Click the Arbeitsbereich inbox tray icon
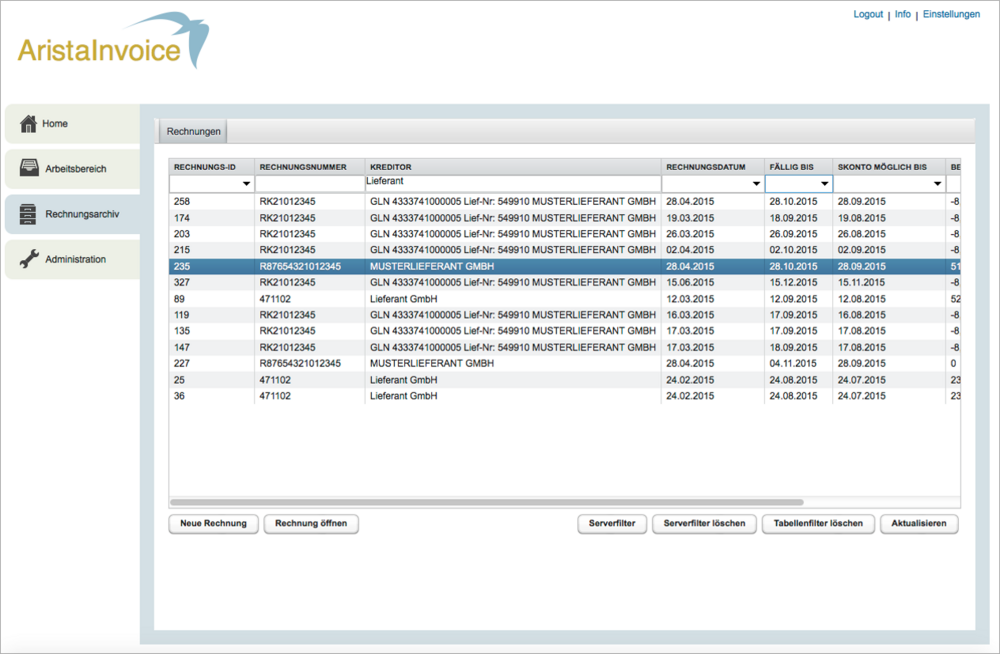The image size is (1000, 654). pos(29,168)
